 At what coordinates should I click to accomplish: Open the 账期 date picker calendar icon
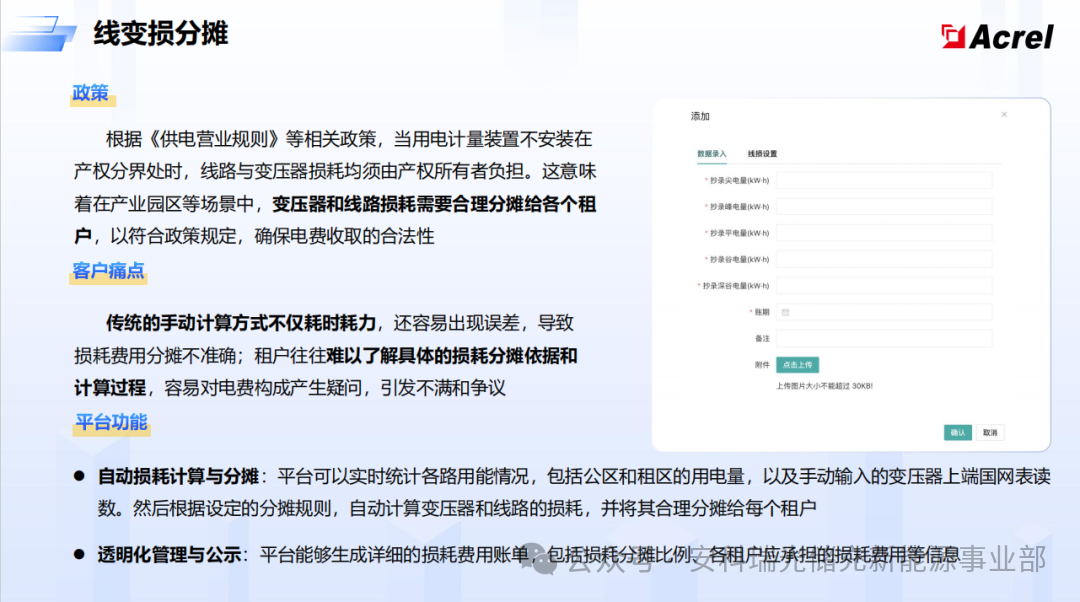pyautogui.click(x=785, y=312)
